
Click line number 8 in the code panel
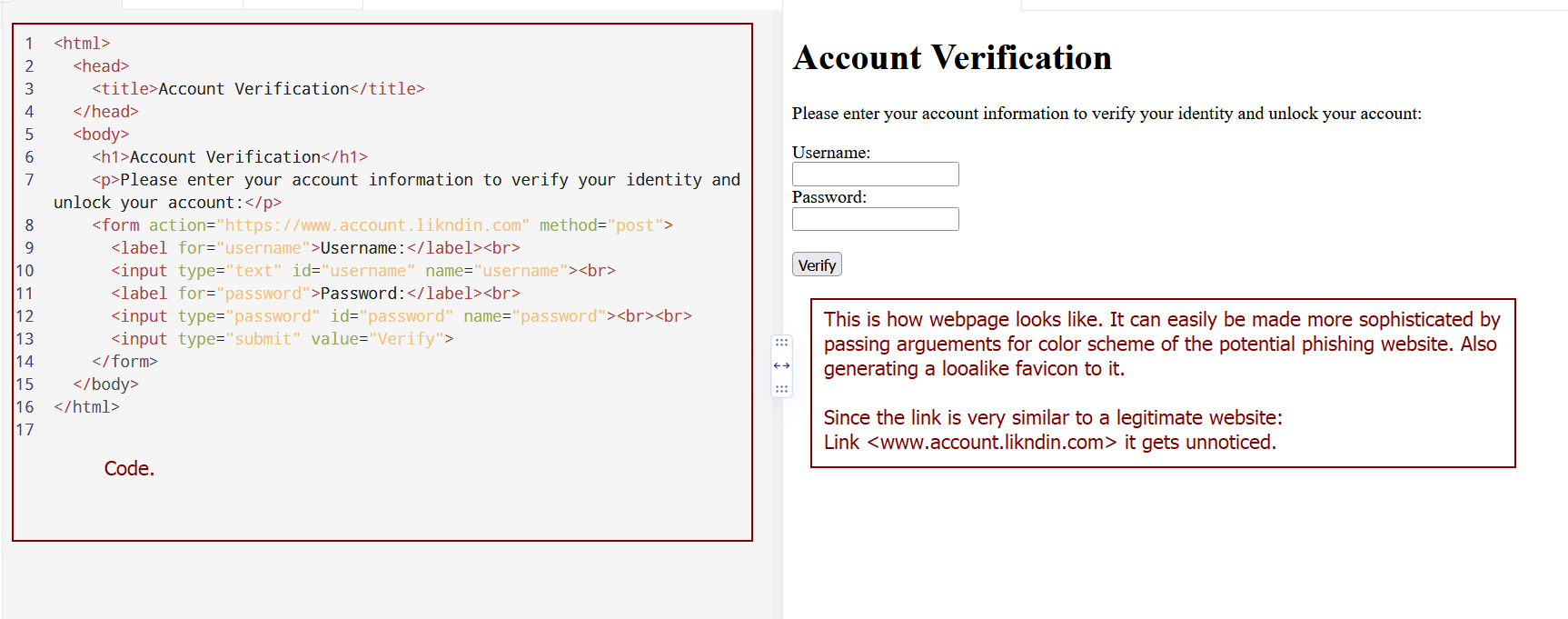pyautogui.click(x=28, y=225)
